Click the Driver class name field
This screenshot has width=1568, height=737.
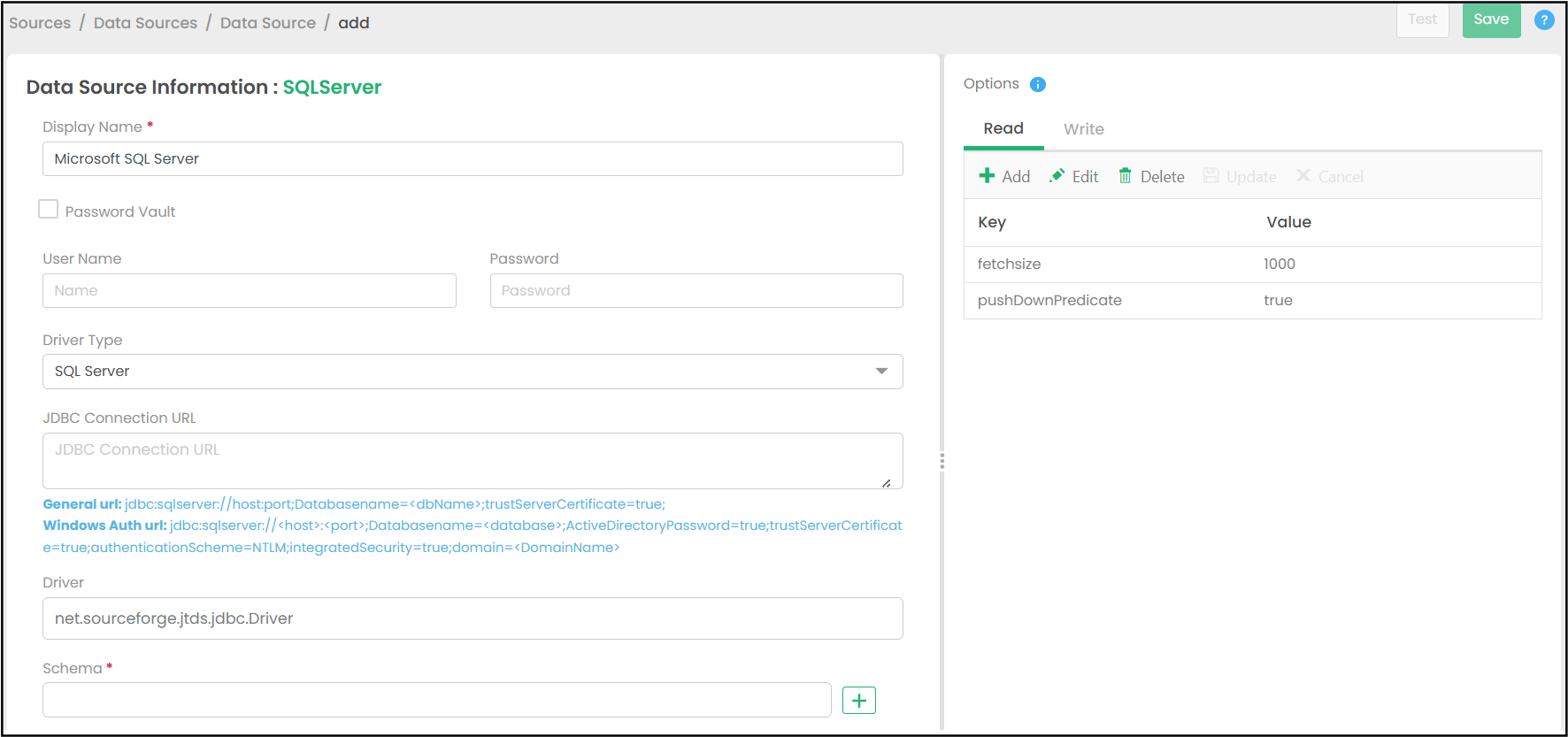coord(473,618)
